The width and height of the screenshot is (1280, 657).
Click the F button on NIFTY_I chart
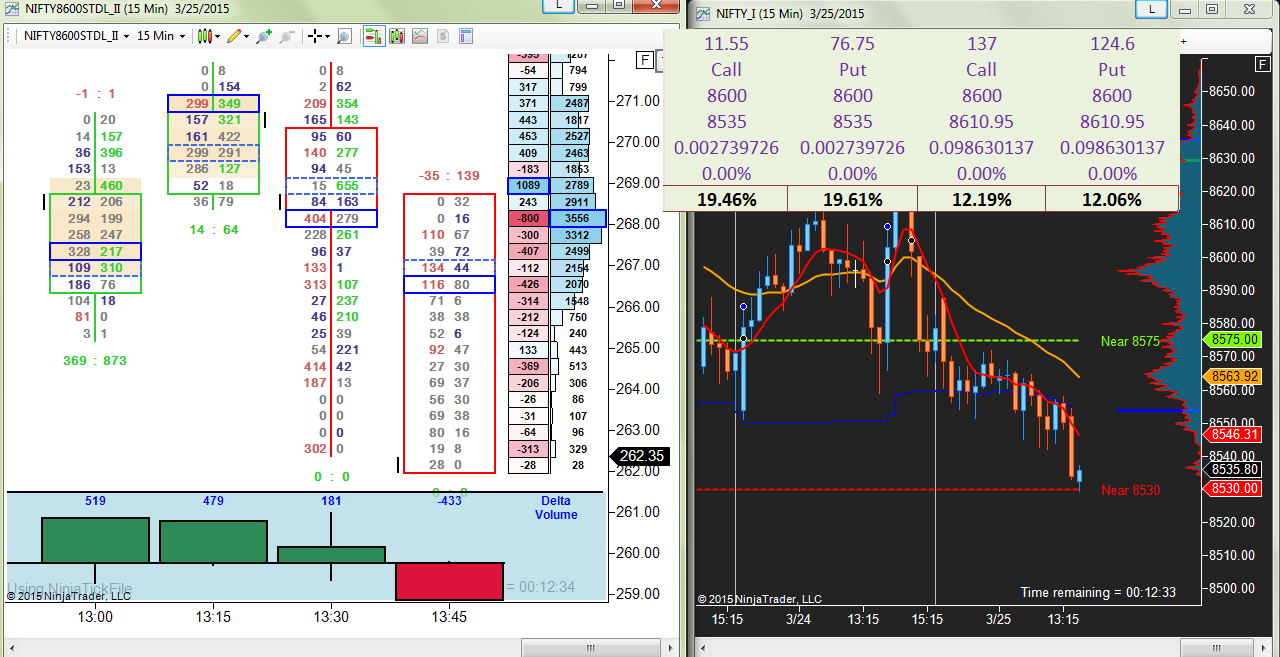[x=1263, y=63]
